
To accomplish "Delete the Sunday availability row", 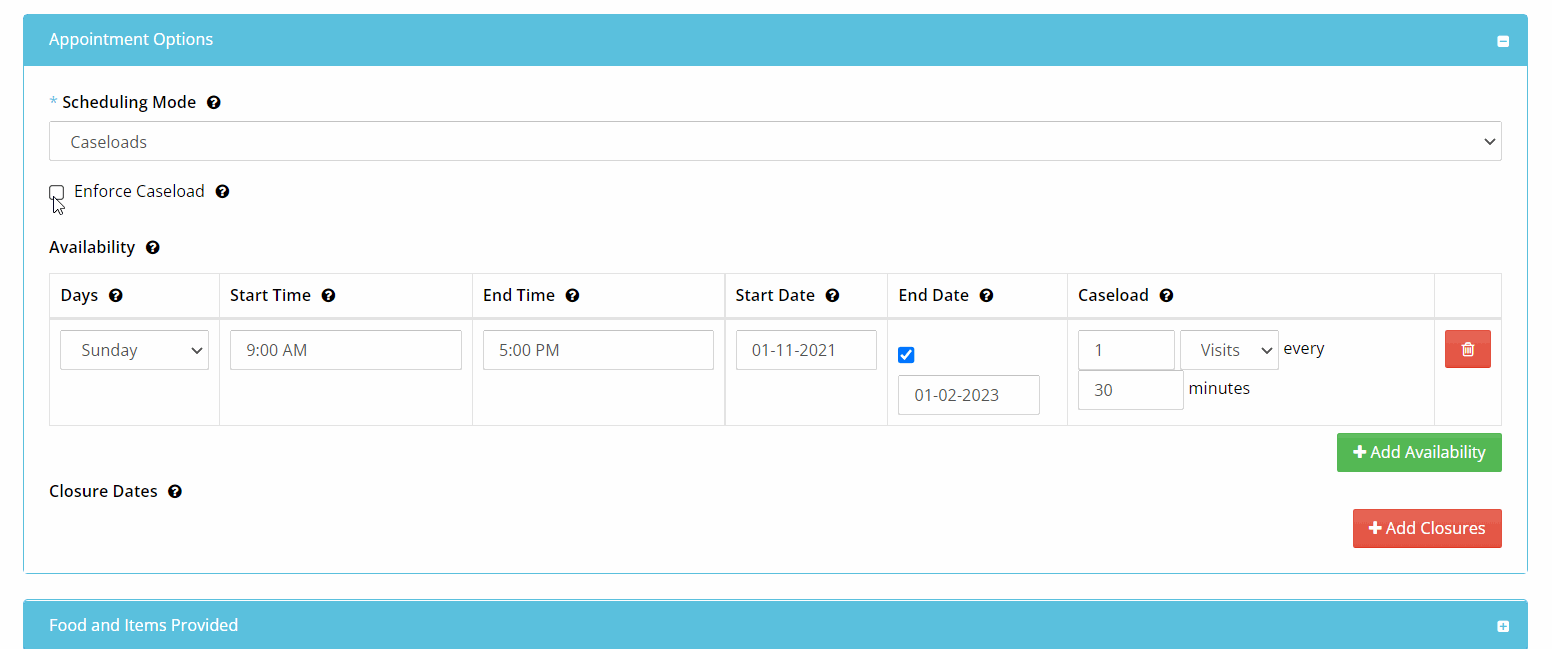I will 1467,349.
